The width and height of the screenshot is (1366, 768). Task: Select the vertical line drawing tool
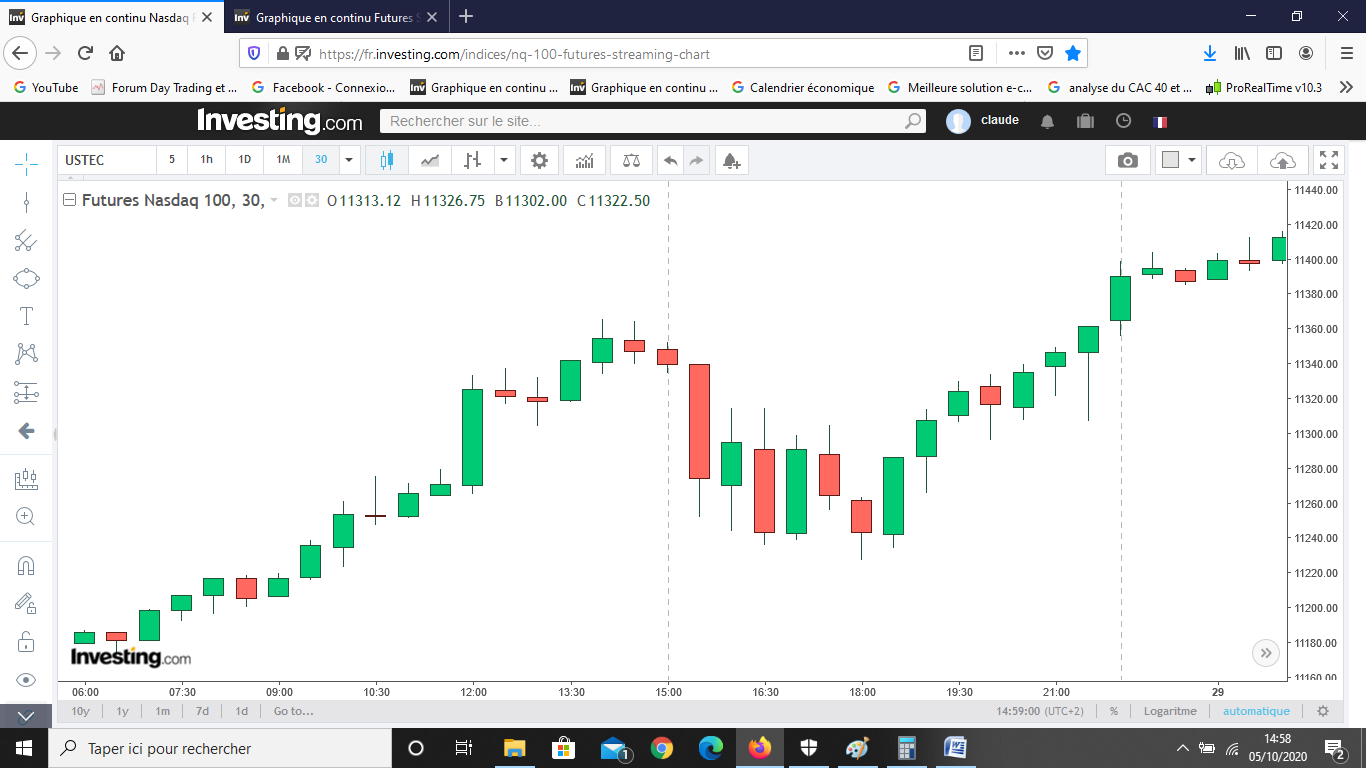tap(26, 203)
